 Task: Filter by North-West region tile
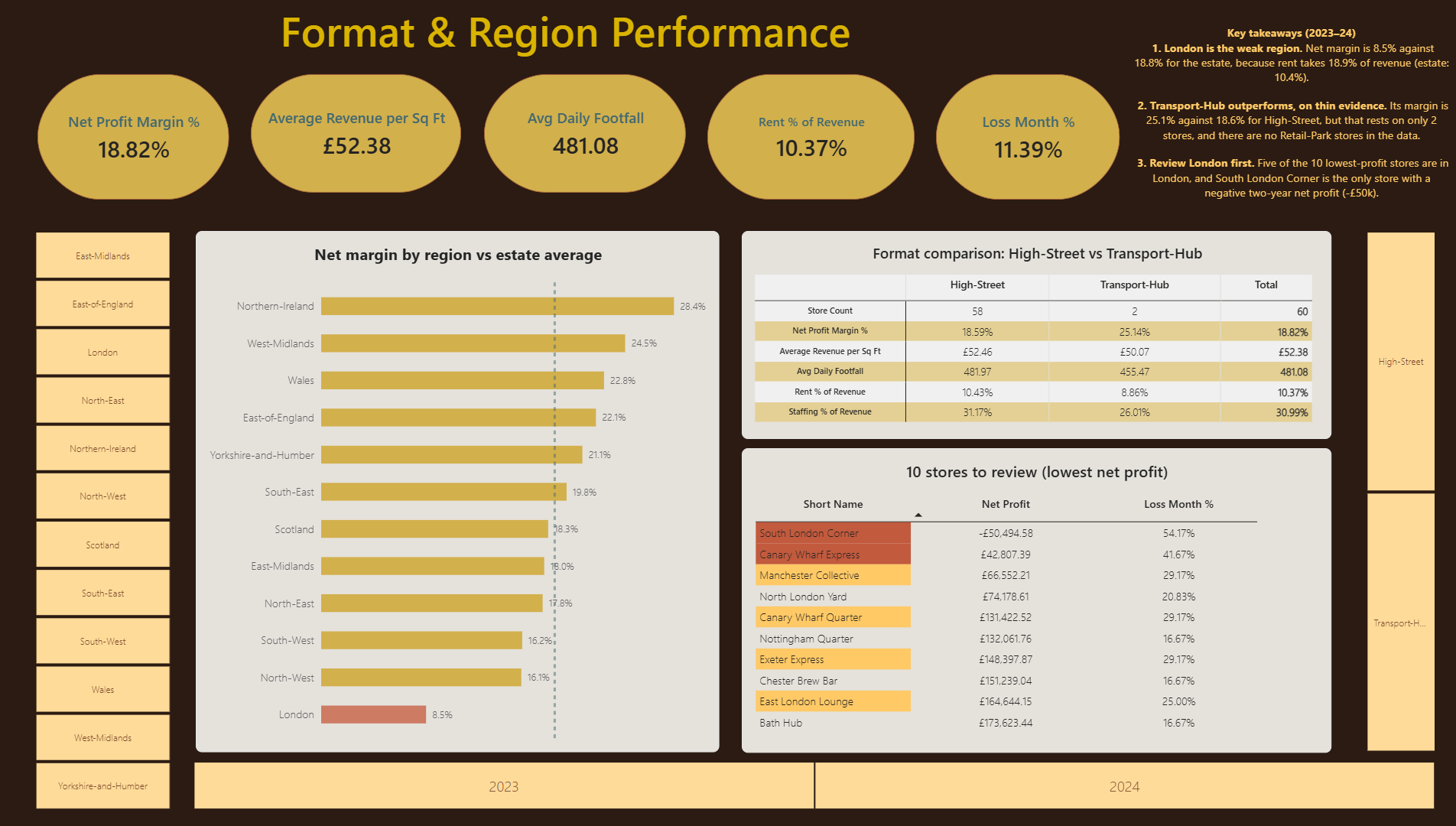click(102, 496)
